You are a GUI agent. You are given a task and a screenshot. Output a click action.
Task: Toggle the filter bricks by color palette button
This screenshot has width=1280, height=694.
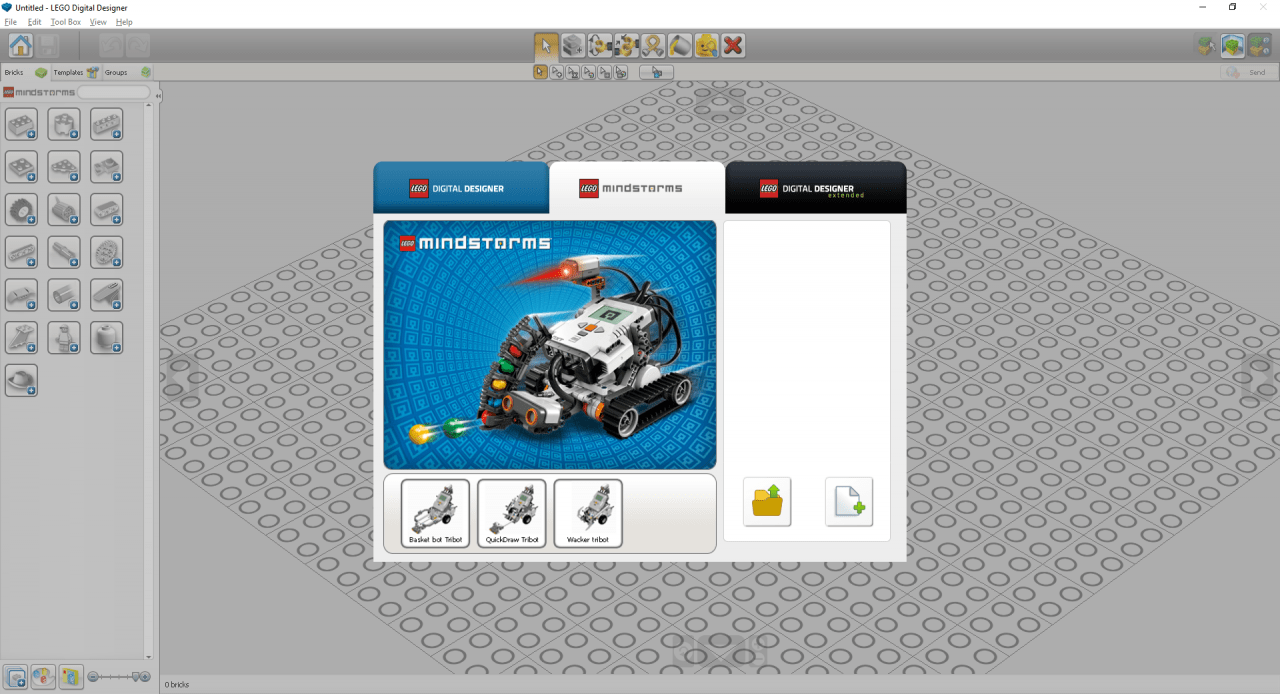[x=43, y=677]
